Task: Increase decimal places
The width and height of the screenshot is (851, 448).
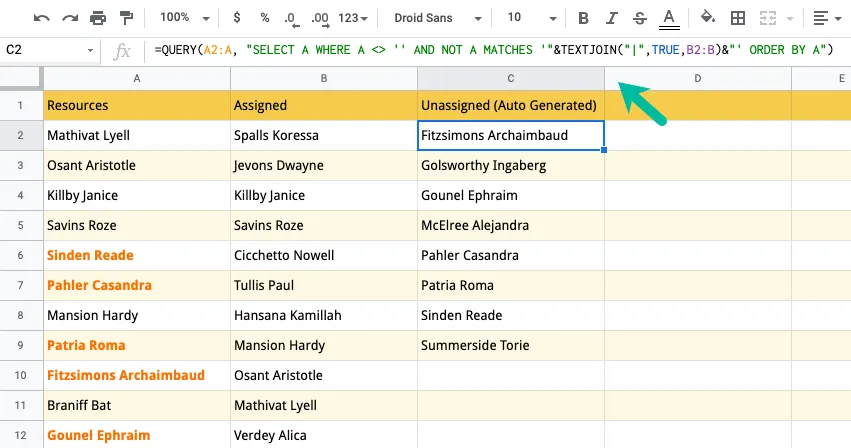Action: (x=320, y=19)
